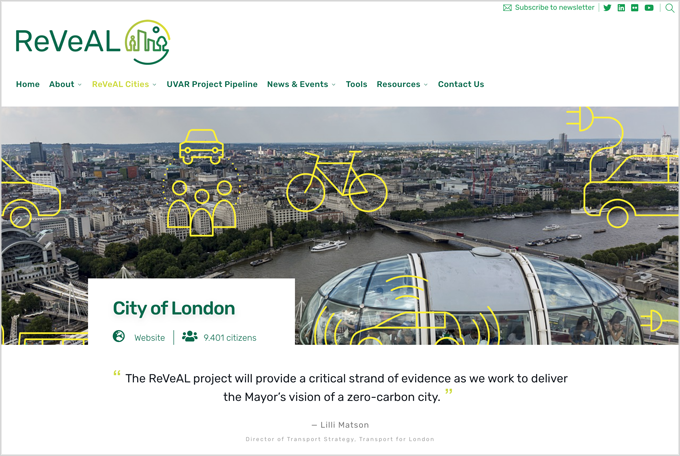Go to the Home menu item
Viewport: 680px width, 456px height.
[x=28, y=84]
